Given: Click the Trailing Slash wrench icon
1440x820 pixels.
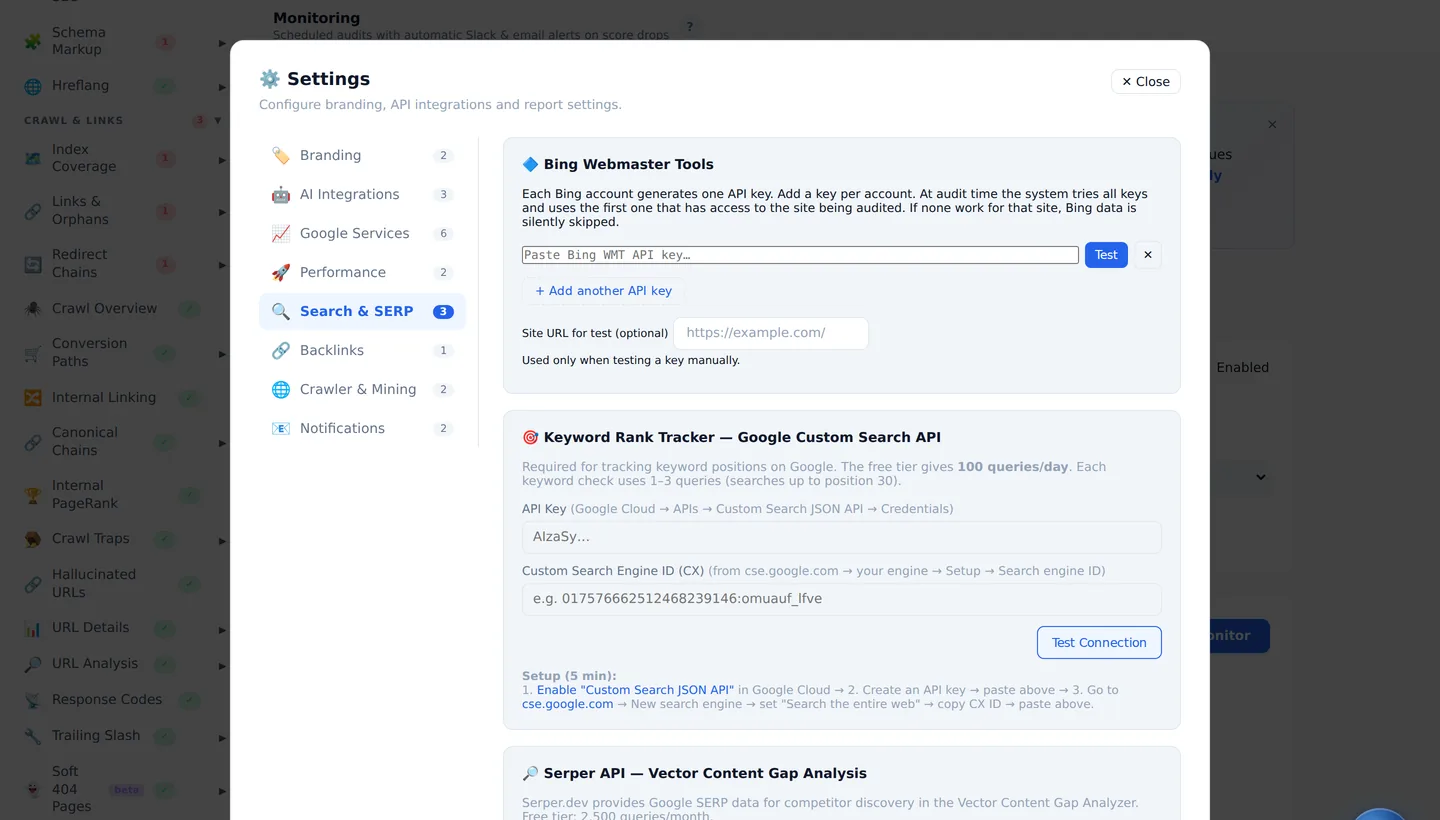Looking at the screenshot, I should [x=33, y=736].
